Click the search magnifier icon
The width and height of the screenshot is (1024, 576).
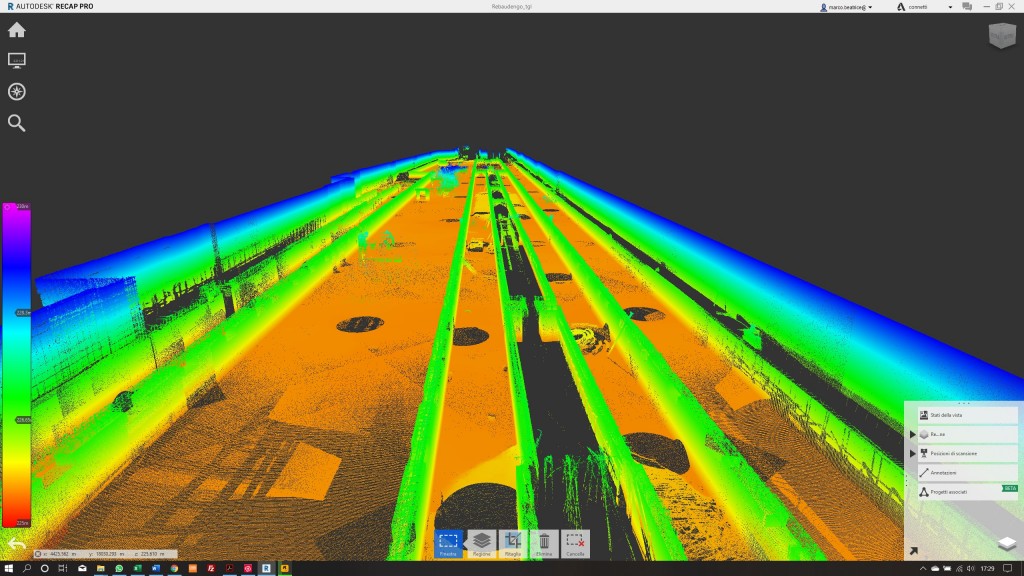(x=17, y=123)
